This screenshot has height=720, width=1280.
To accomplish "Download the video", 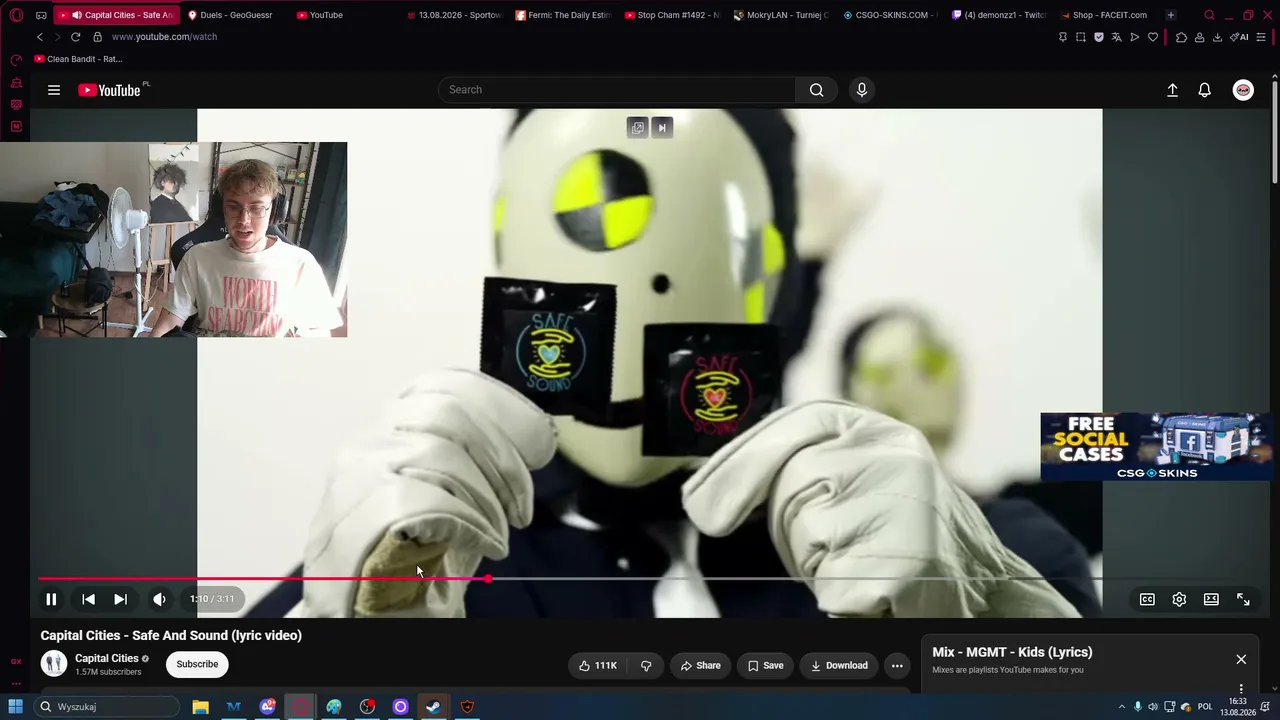I will (x=839, y=665).
